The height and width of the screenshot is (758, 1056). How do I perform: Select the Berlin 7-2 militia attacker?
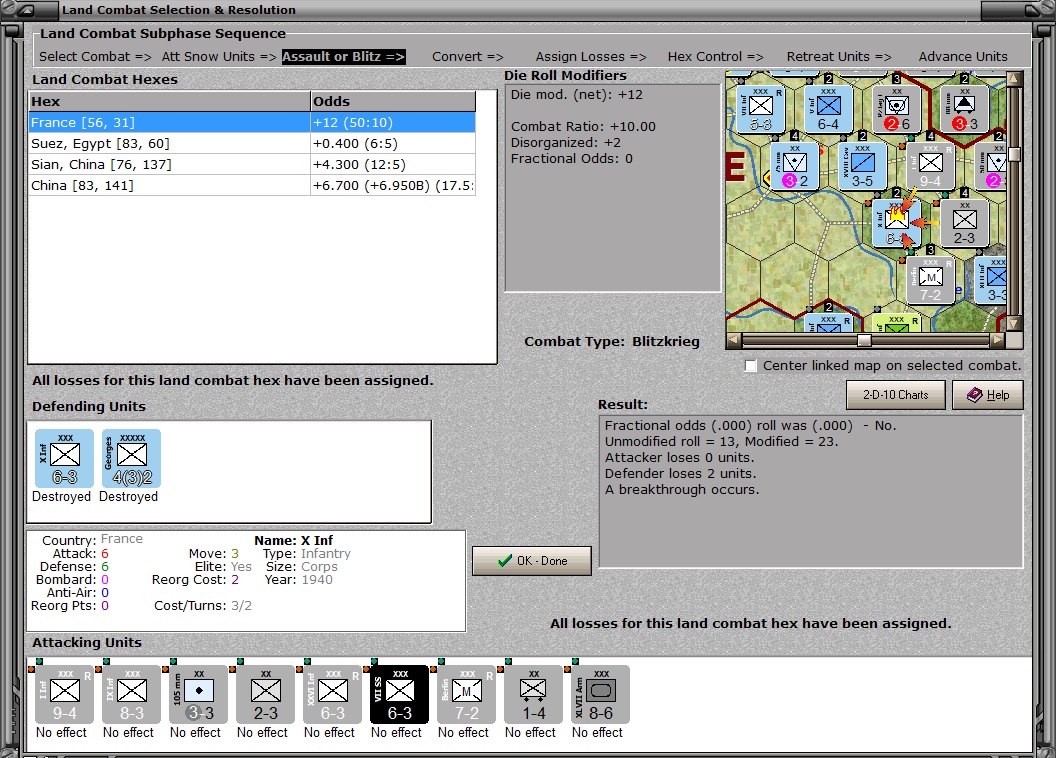click(466, 694)
